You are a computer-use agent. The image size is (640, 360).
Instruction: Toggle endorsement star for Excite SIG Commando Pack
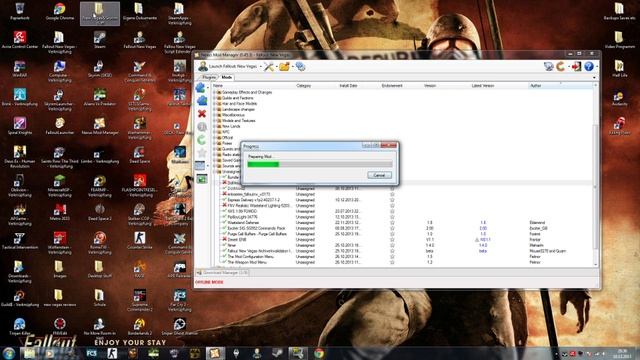pyautogui.click(x=392, y=229)
